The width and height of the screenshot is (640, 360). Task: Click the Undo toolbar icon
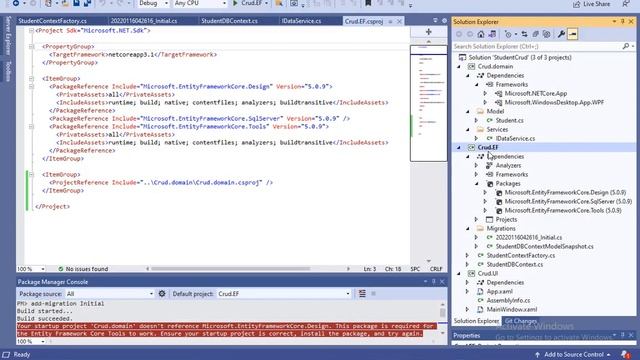[x=102, y=3]
